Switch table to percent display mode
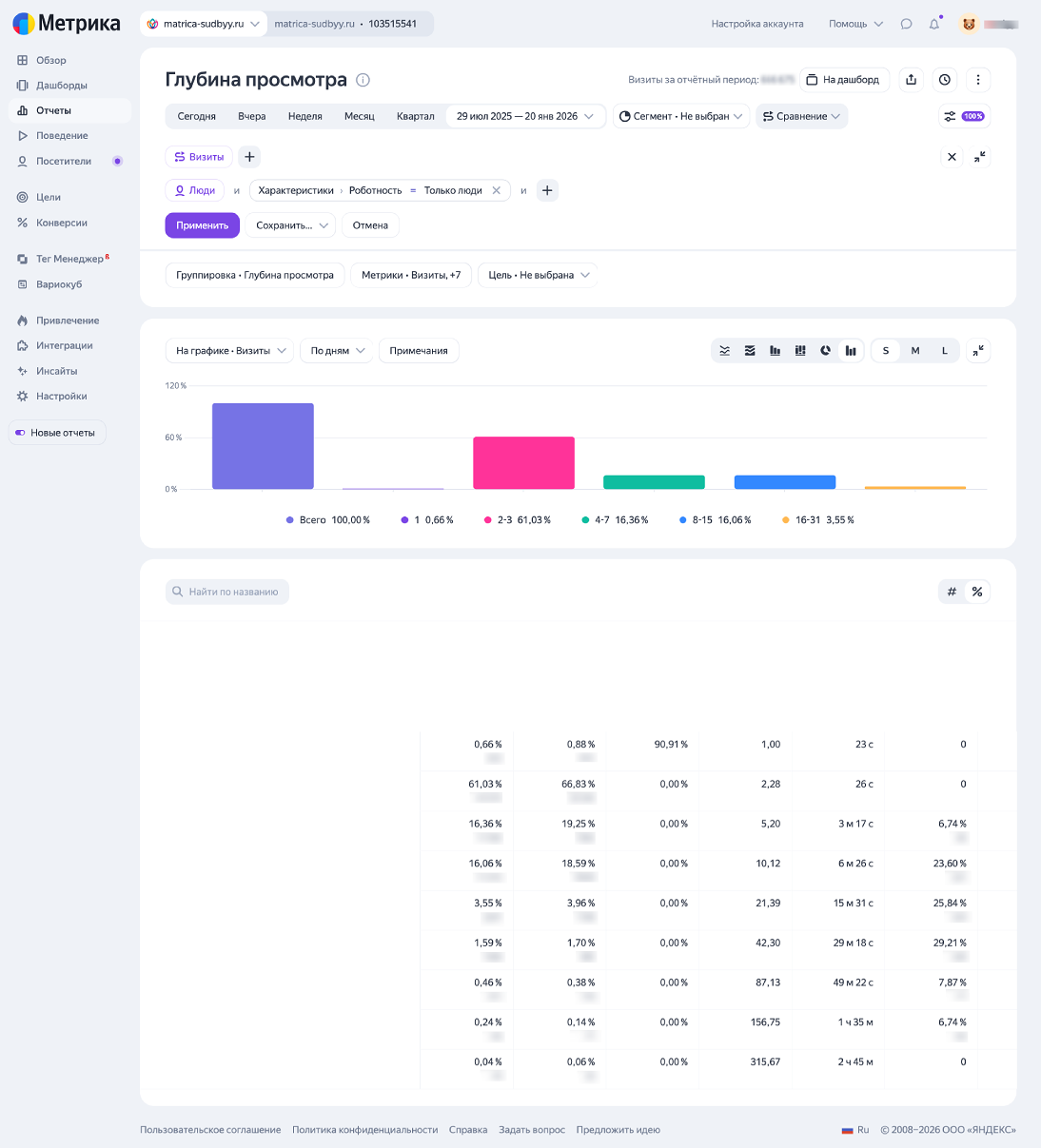The height and width of the screenshot is (1148, 1041). pyautogui.click(x=976, y=592)
